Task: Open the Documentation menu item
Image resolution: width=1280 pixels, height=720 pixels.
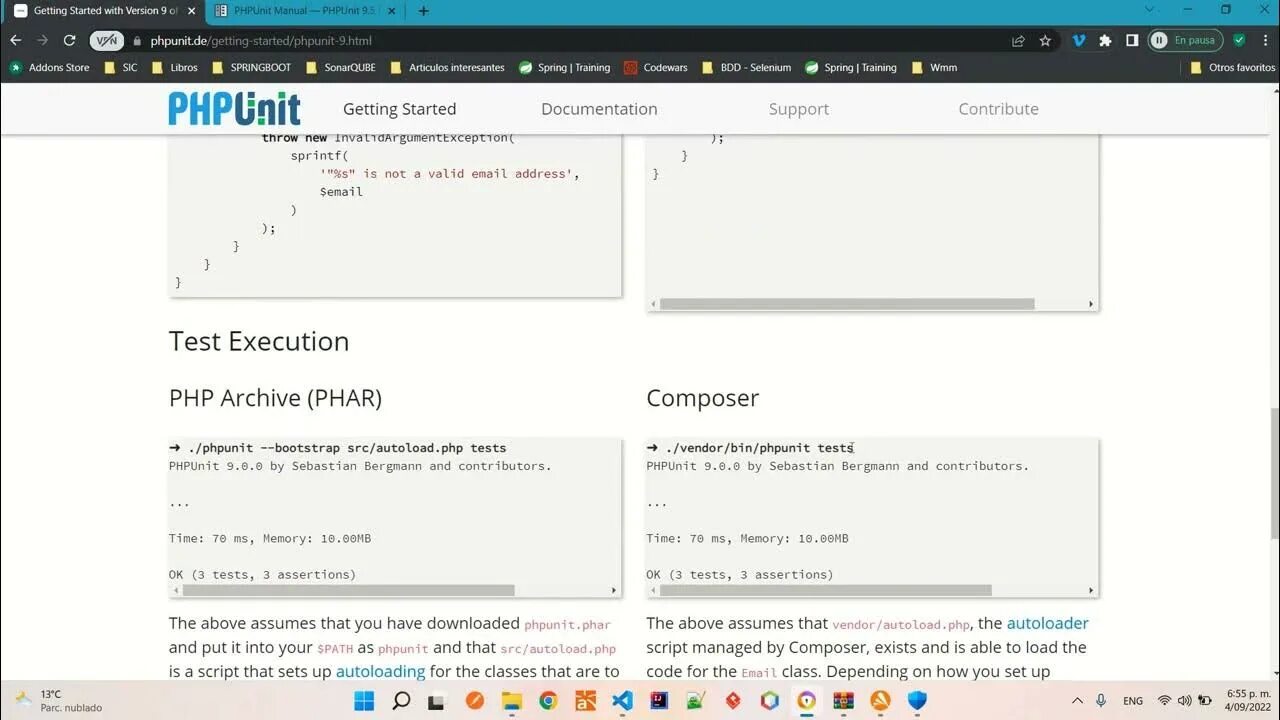Action: click(x=599, y=109)
